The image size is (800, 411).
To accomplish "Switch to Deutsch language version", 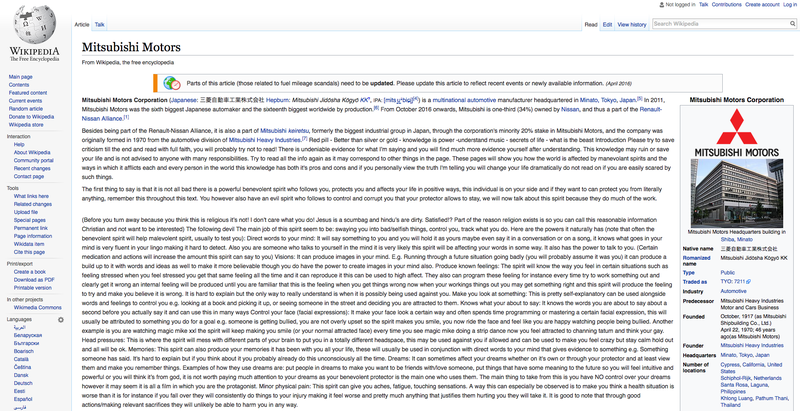I will pyautogui.click(x=23, y=383).
